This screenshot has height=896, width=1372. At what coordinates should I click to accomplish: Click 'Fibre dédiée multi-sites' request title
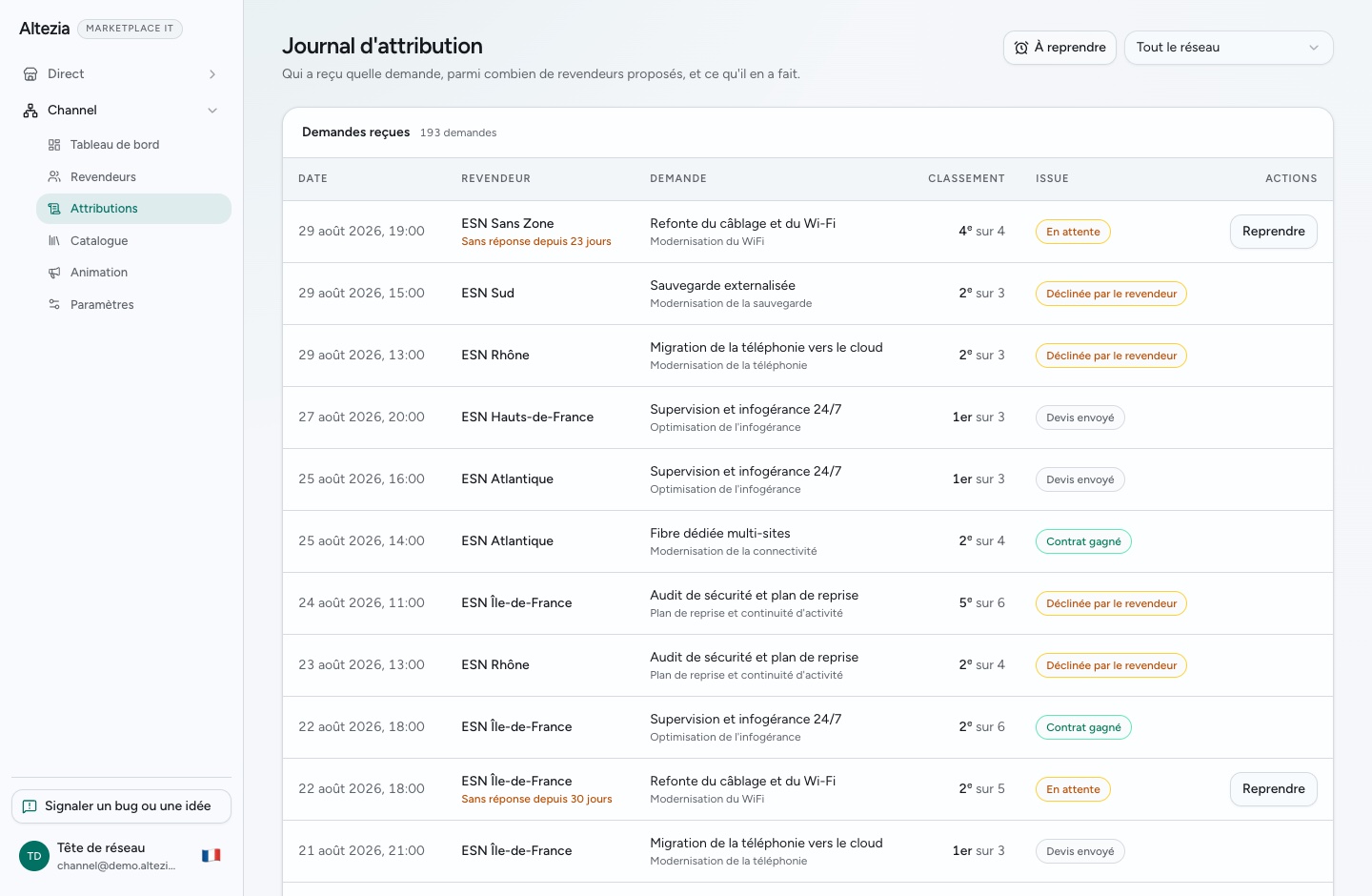[720, 534]
